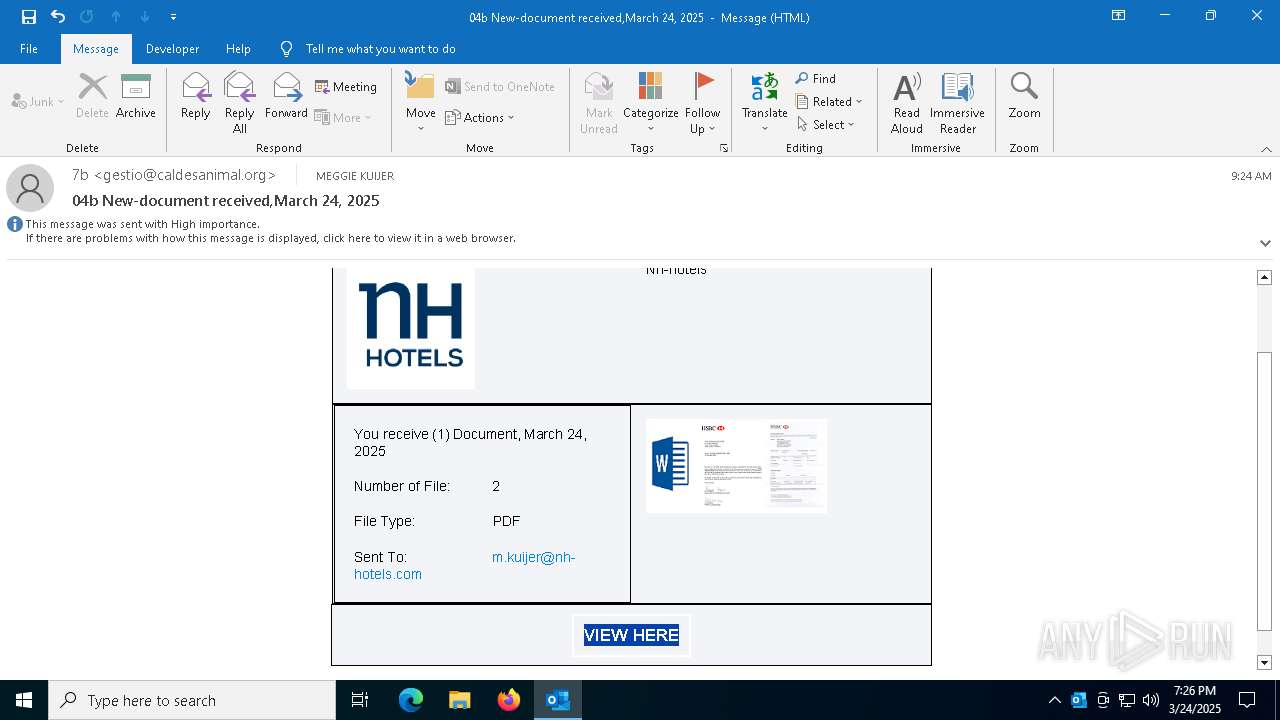Click the Find button
The height and width of the screenshot is (720, 1280).
point(816,78)
